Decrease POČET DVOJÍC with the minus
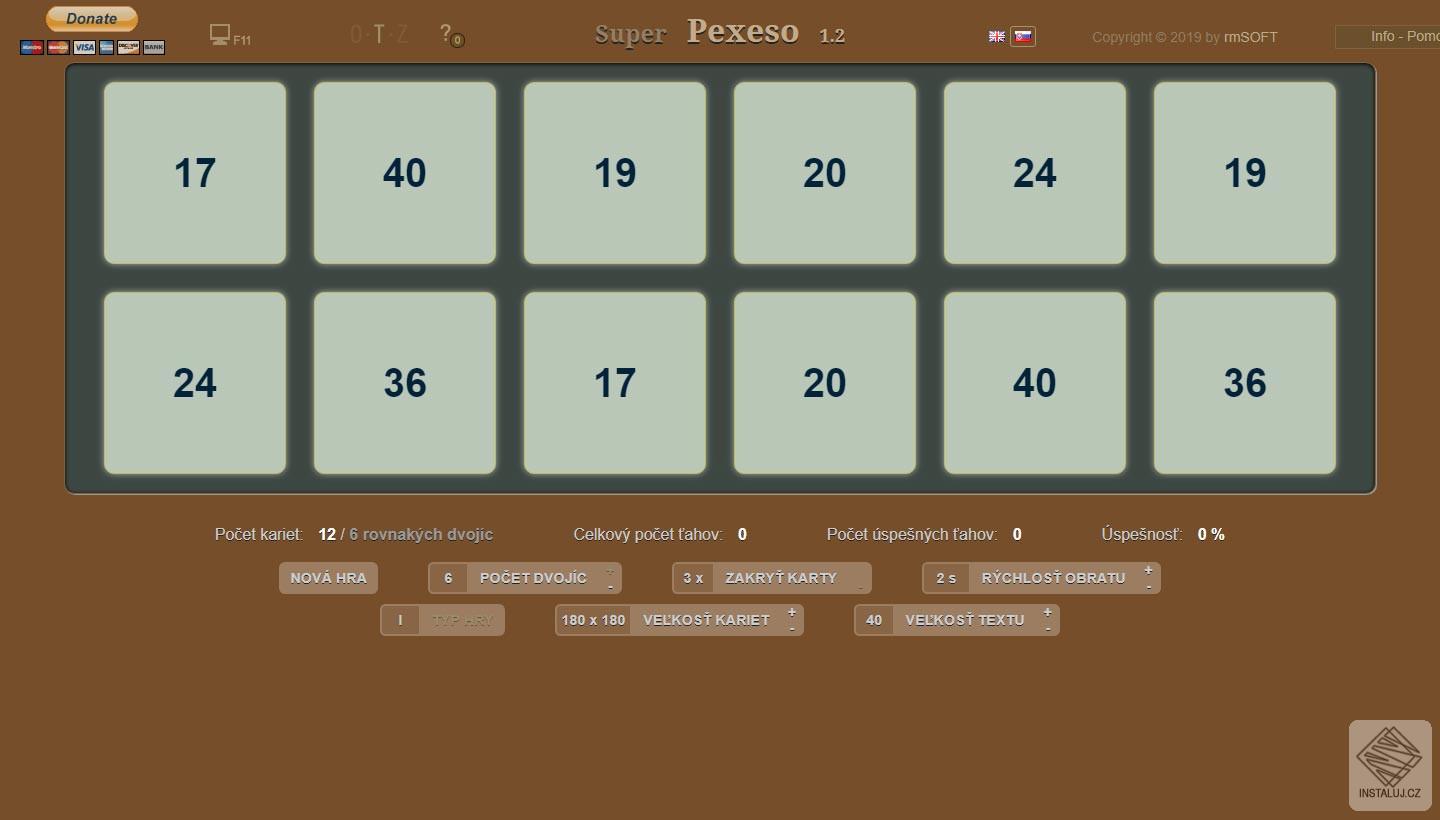 610,586
